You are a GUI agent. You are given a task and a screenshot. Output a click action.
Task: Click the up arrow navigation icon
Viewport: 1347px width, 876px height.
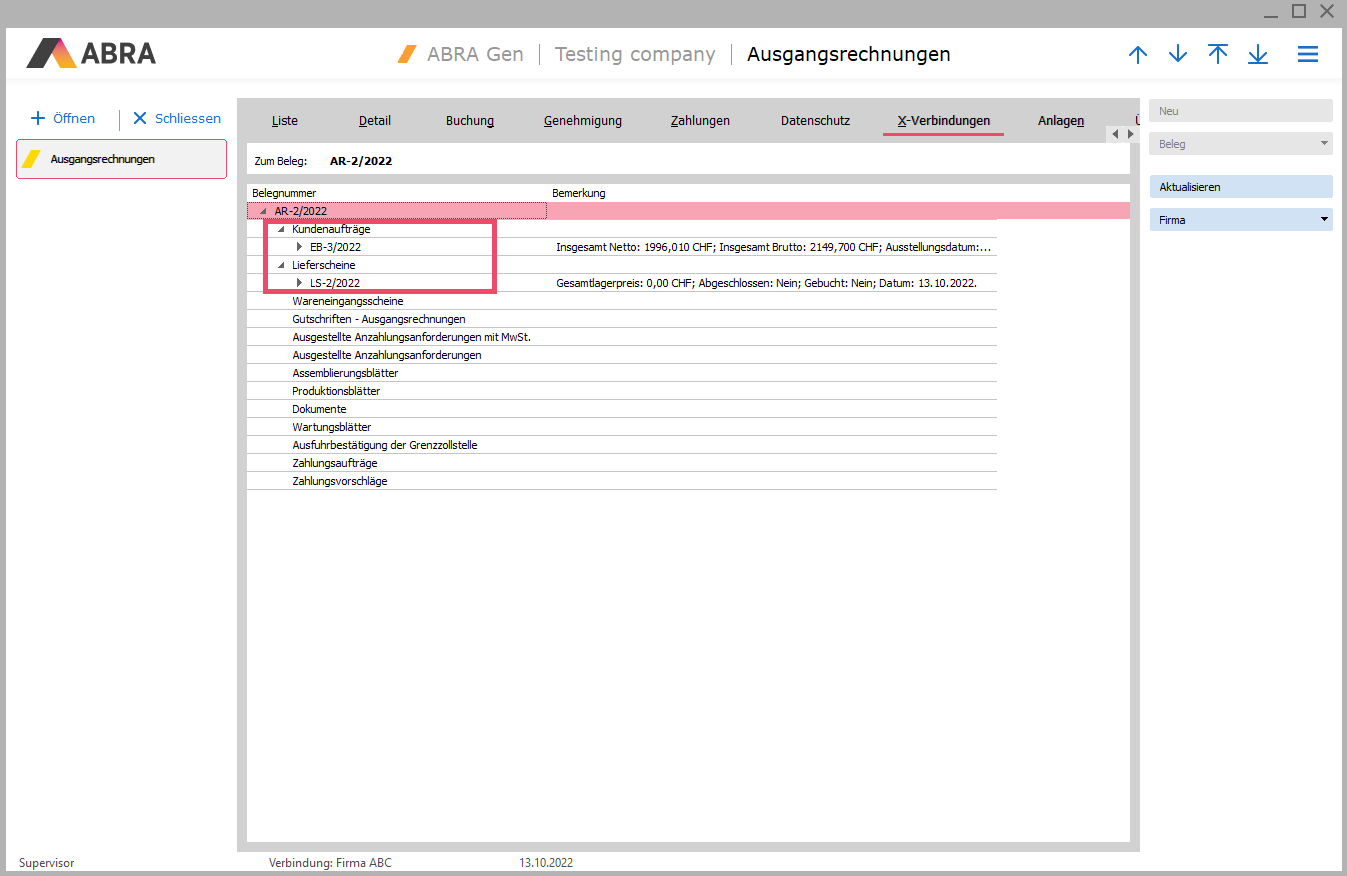[1138, 55]
